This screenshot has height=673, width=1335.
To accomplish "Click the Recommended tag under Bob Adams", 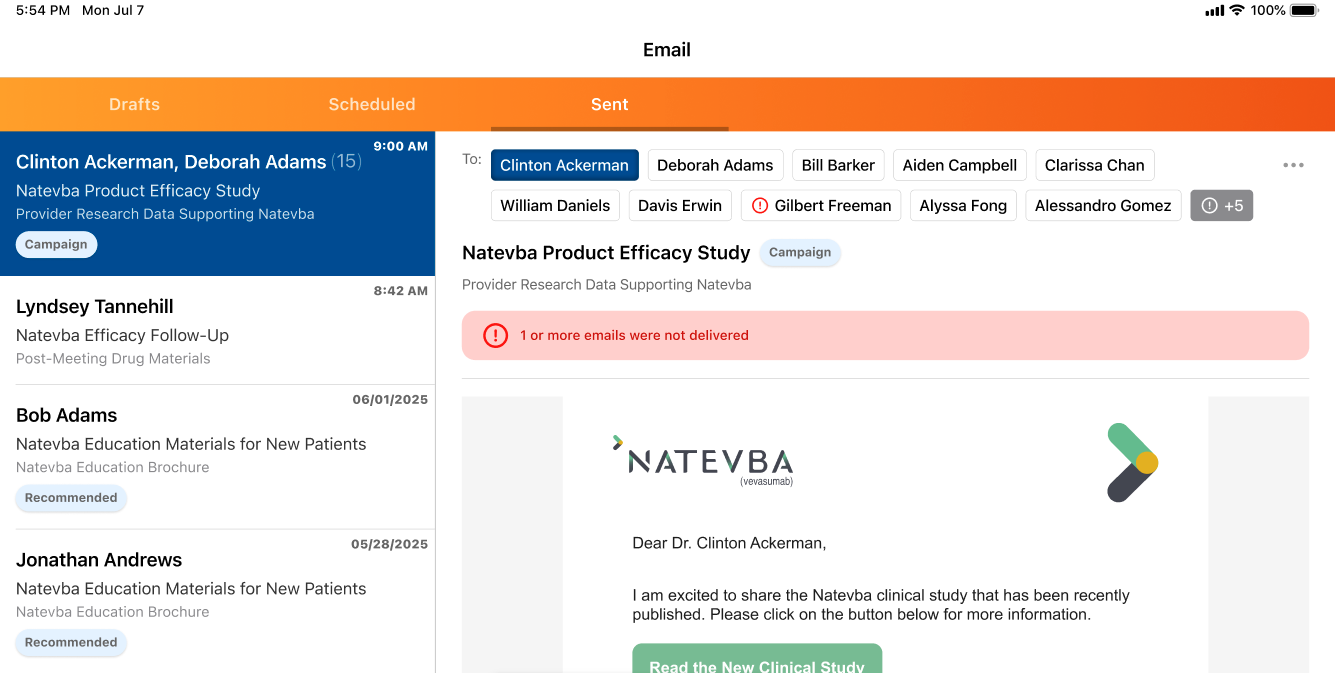I will [x=71, y=498].
